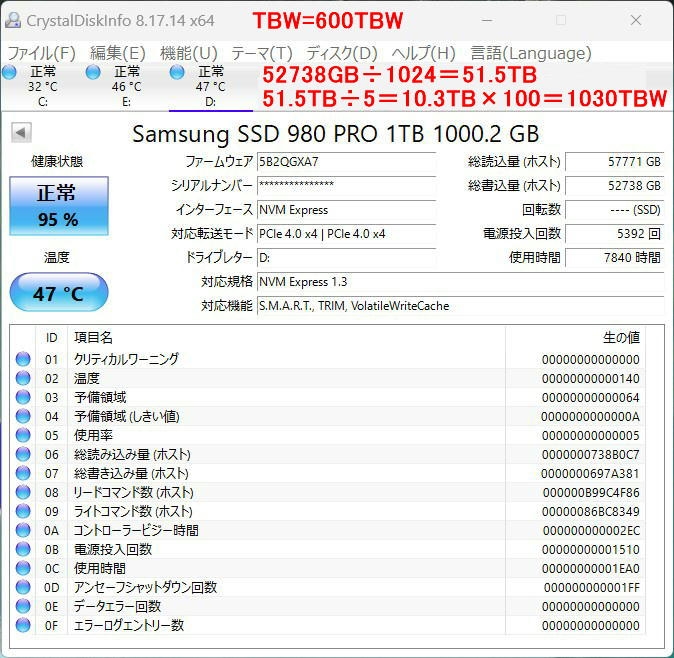The image size is (674, 658).
Task: Select the 総書き込み量 (ホスト) attribute row
Action: coord(328,473)
